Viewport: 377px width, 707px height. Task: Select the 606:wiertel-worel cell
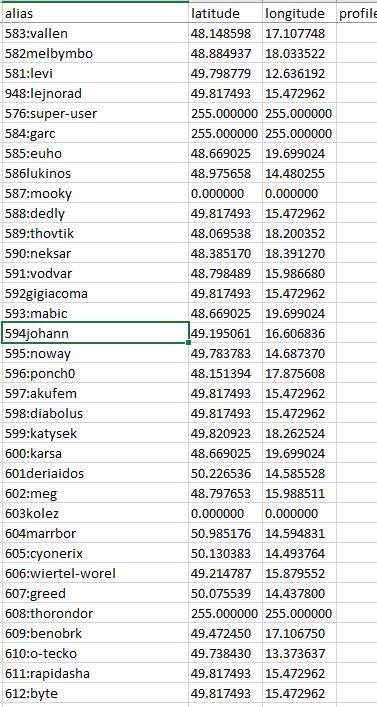click(95, 574)
